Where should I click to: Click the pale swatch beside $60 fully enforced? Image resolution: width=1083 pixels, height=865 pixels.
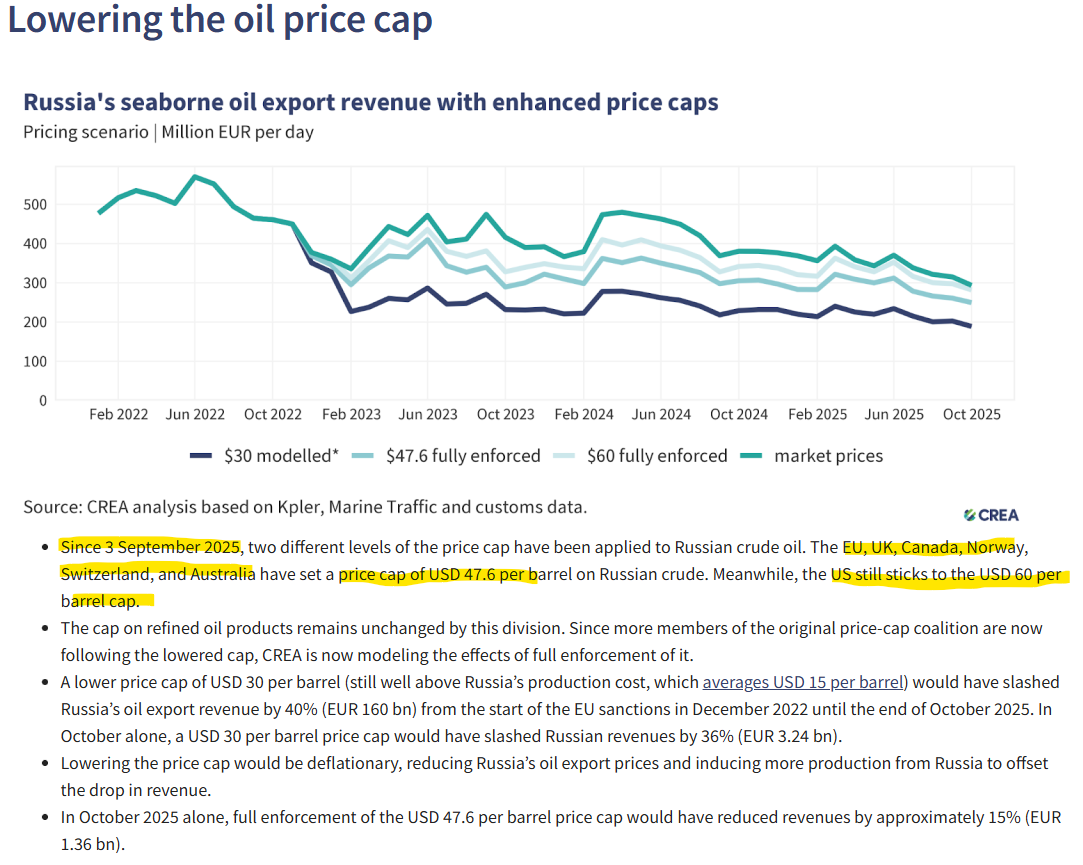[567, 456]
